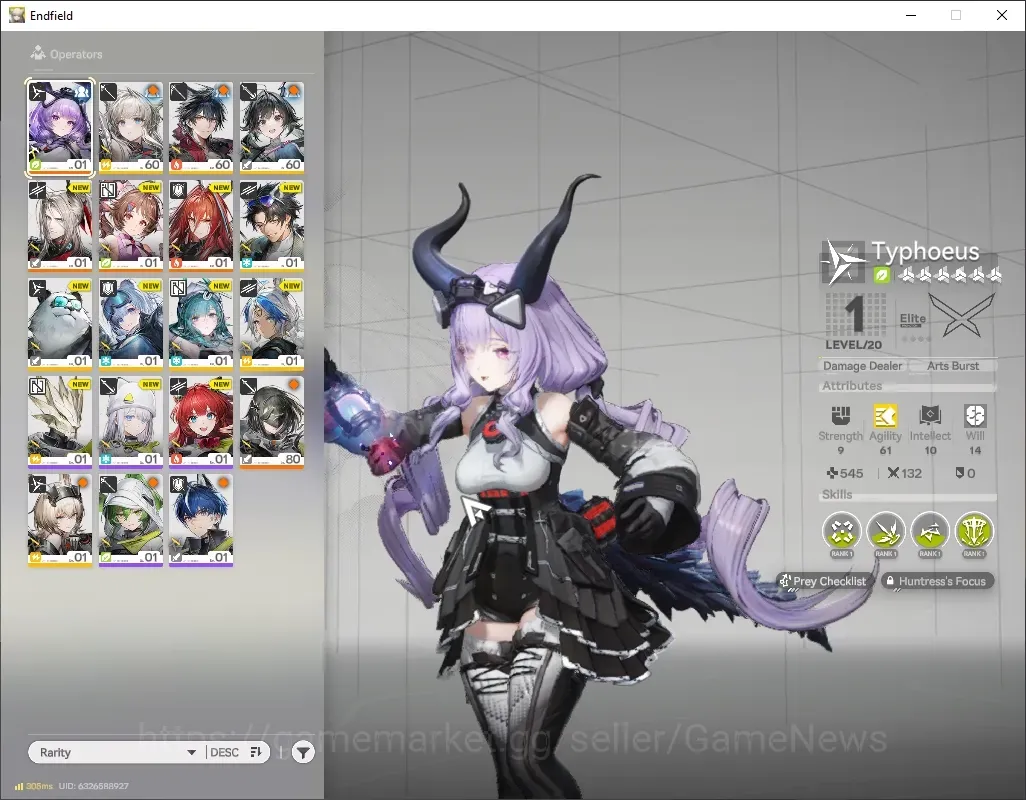Click the Operators header icon
The width and height of the screenshot is (1026, 800).
[38, 53]
